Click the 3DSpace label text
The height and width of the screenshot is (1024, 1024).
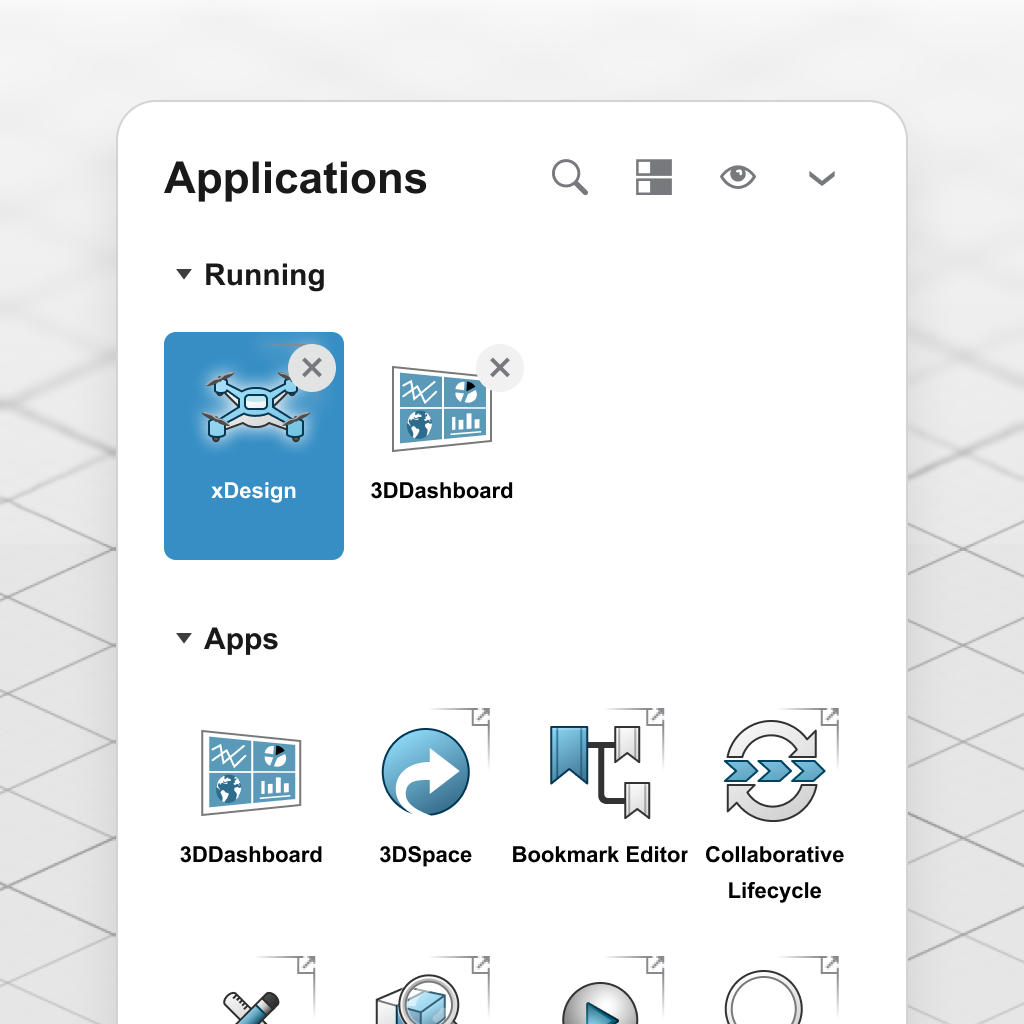[426, 854]
